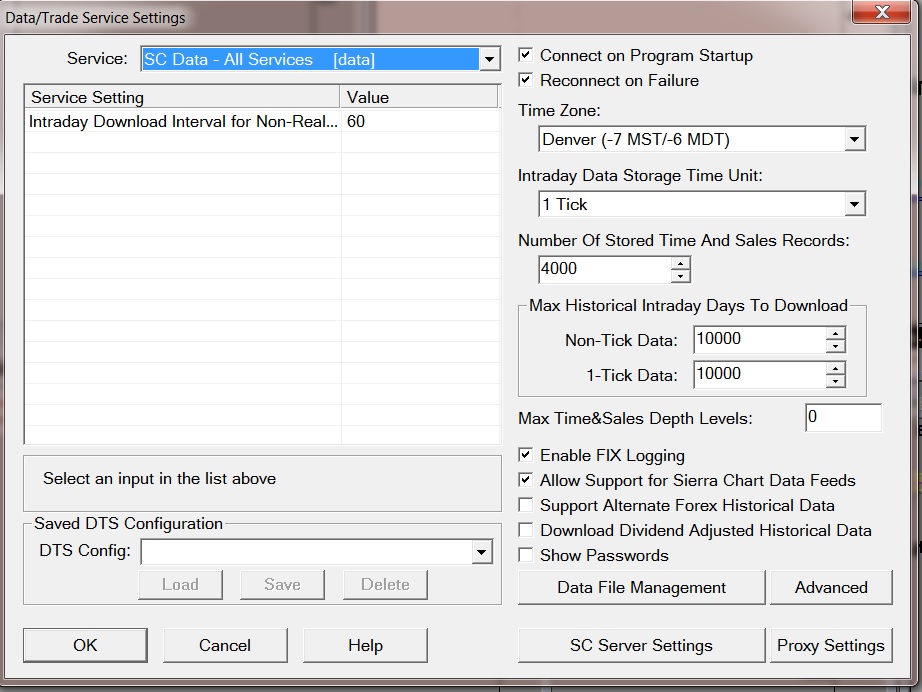Click the OK button
Viewport: 922px width, 692px height.
[x=85, y=646]
